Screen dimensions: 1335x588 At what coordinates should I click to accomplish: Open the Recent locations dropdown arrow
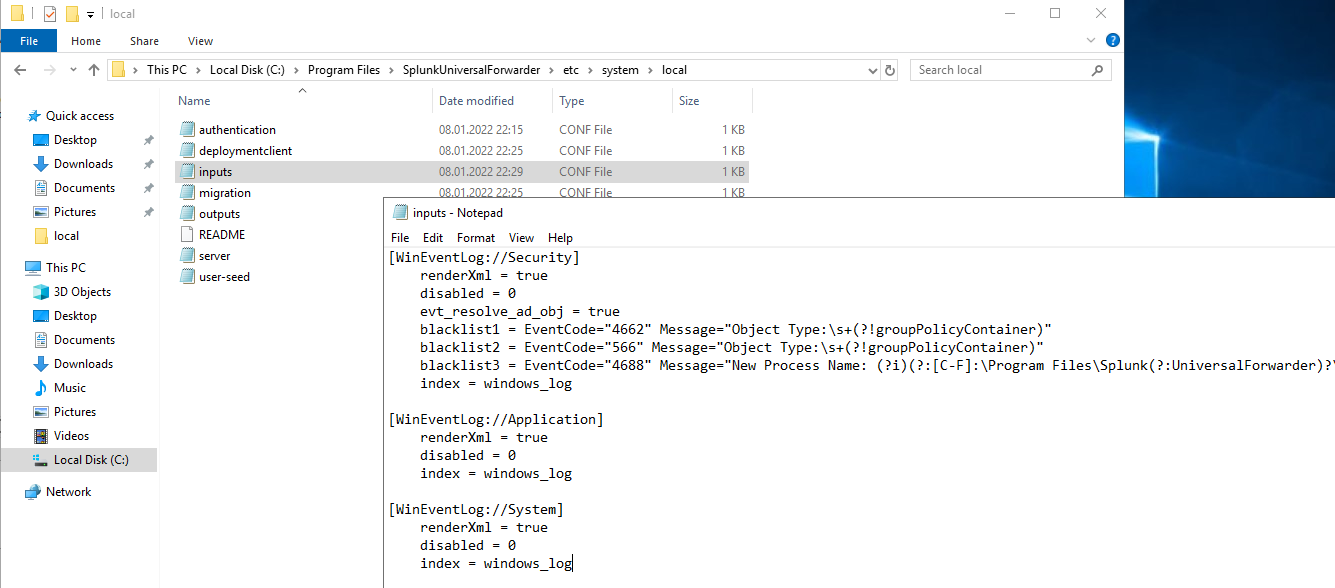coord(72,70)
